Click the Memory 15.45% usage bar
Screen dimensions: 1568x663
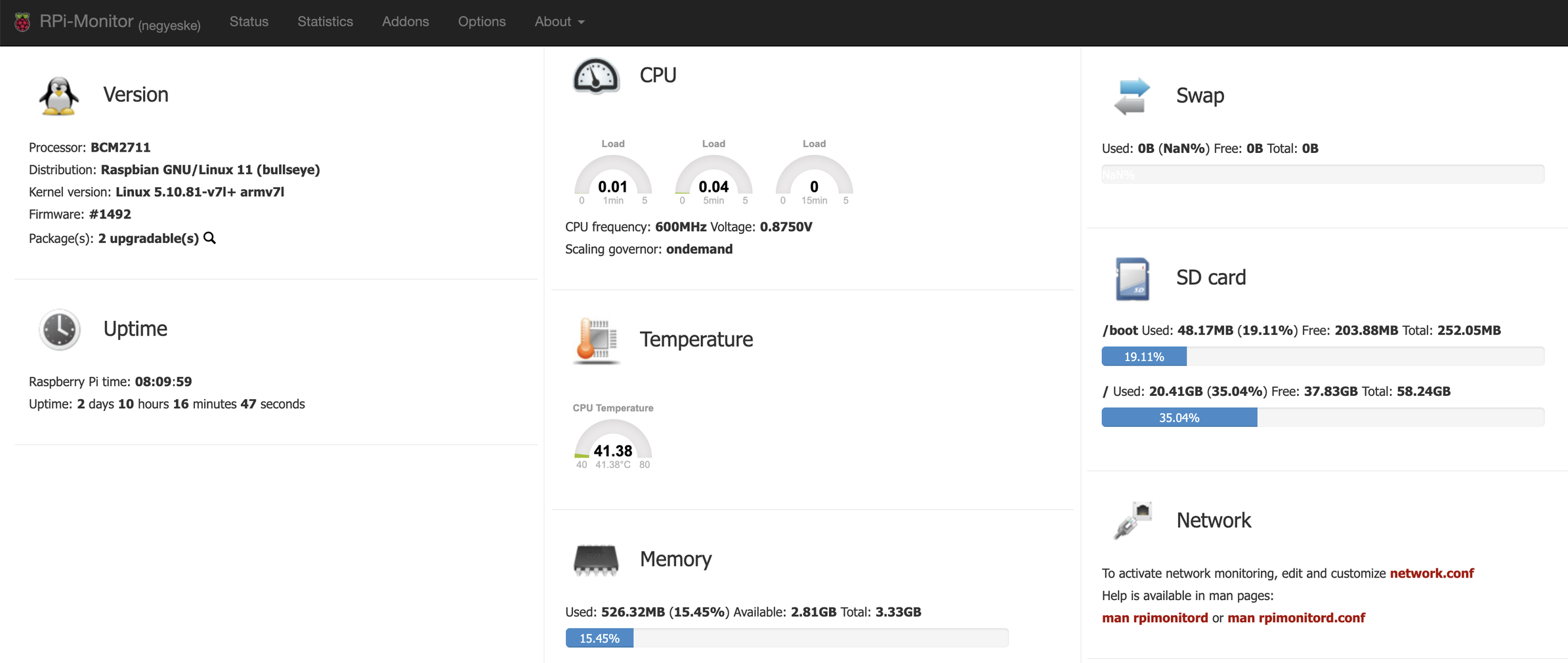787,638
